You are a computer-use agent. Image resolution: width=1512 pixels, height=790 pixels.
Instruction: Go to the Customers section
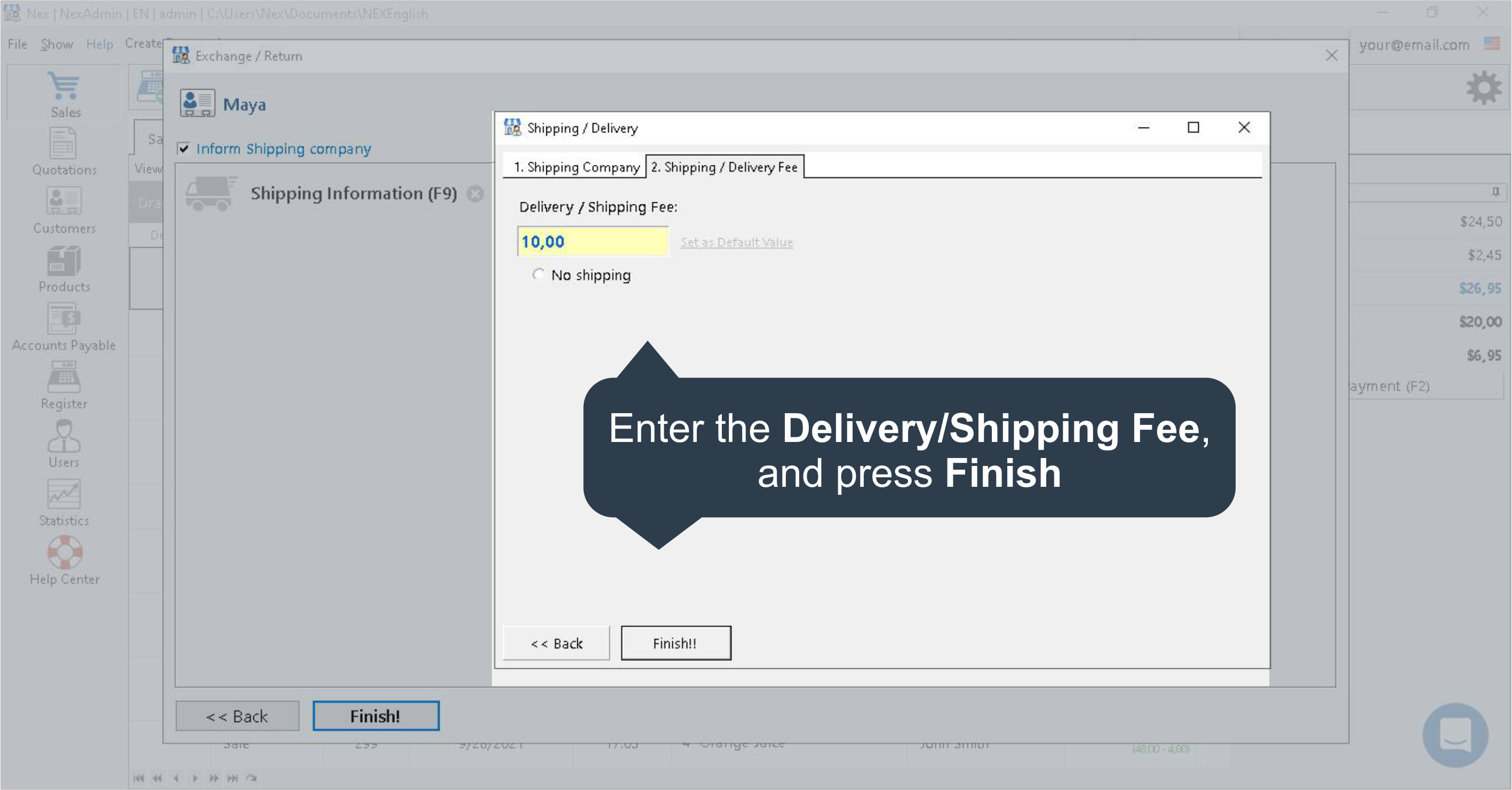(63, 201)
